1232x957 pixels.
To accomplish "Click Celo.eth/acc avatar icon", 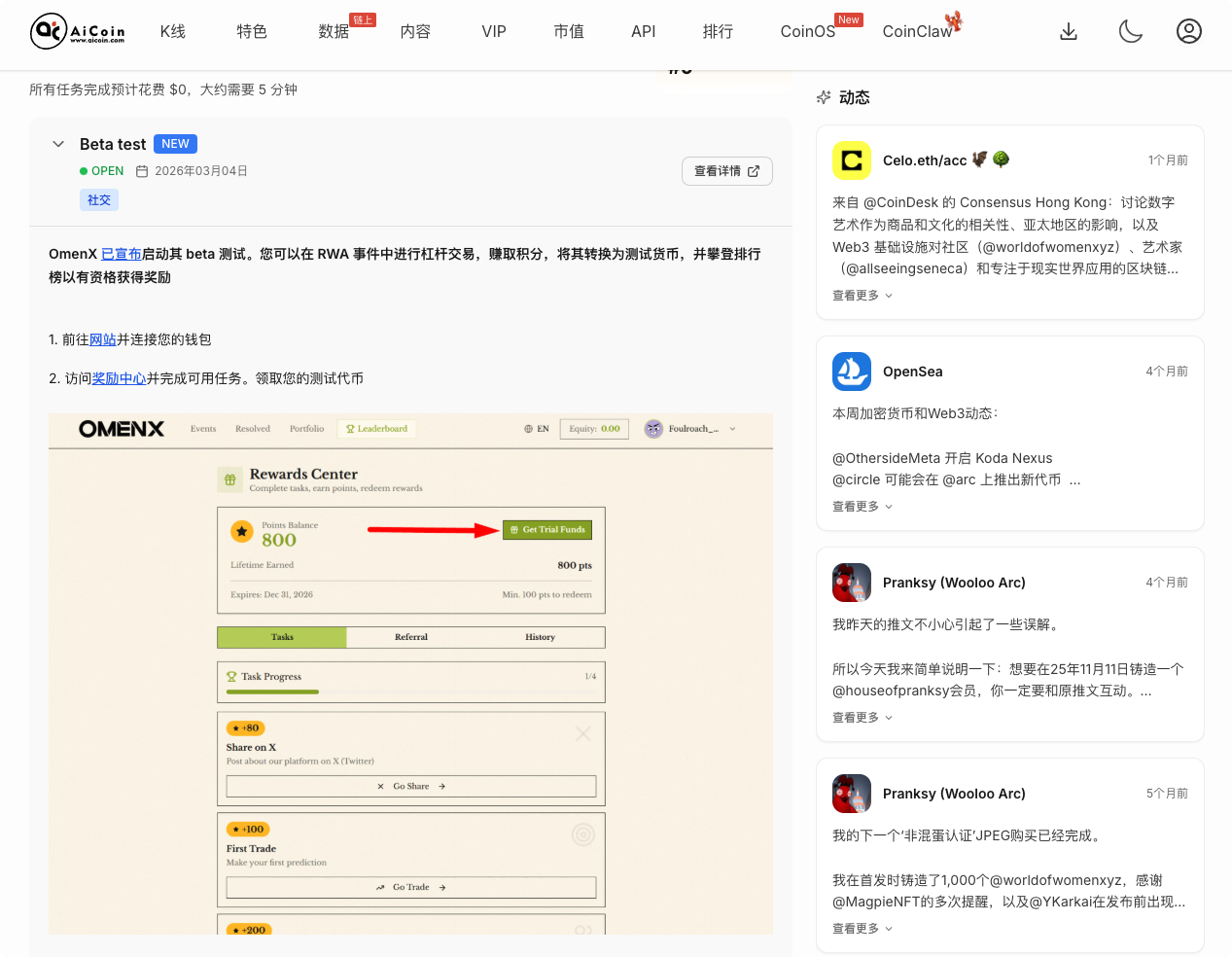I will tap(852, 160).
